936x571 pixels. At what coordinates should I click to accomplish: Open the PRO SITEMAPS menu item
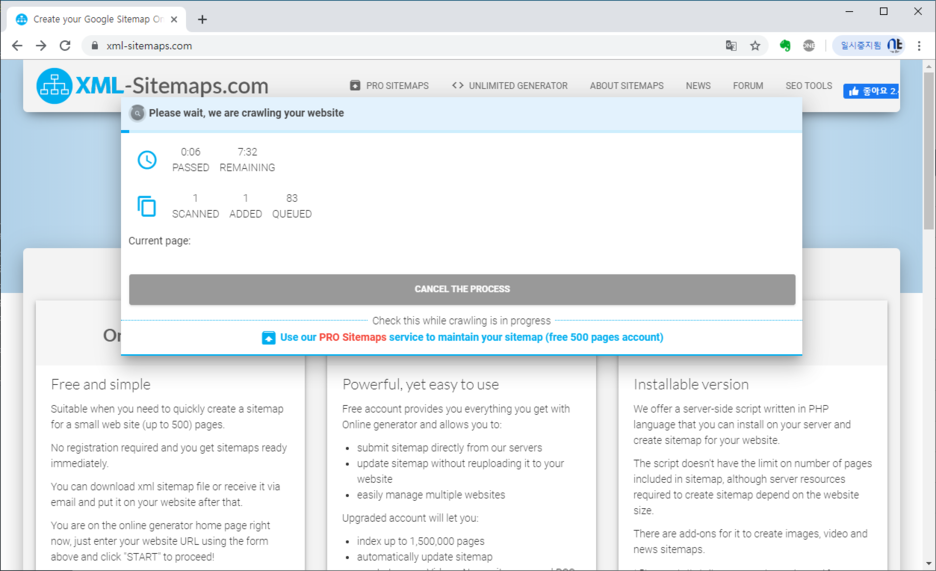(389, 85)
